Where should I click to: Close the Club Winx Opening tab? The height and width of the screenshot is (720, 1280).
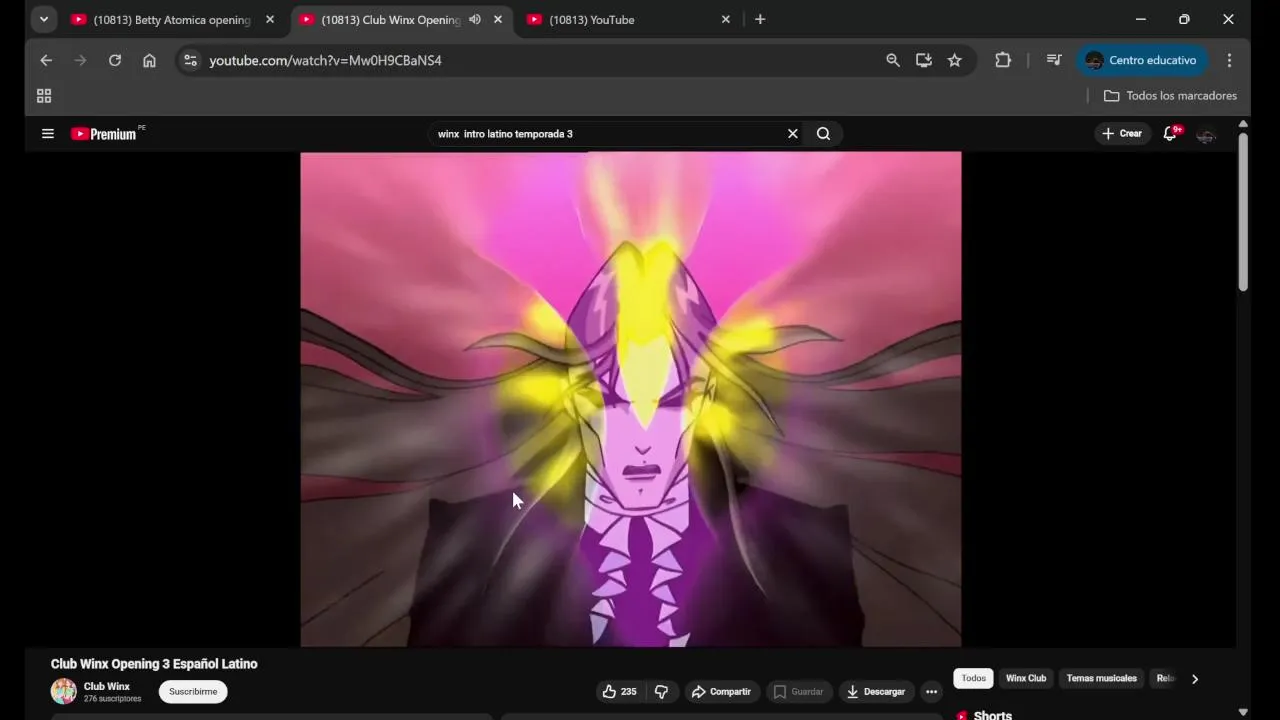click(498, 19)
